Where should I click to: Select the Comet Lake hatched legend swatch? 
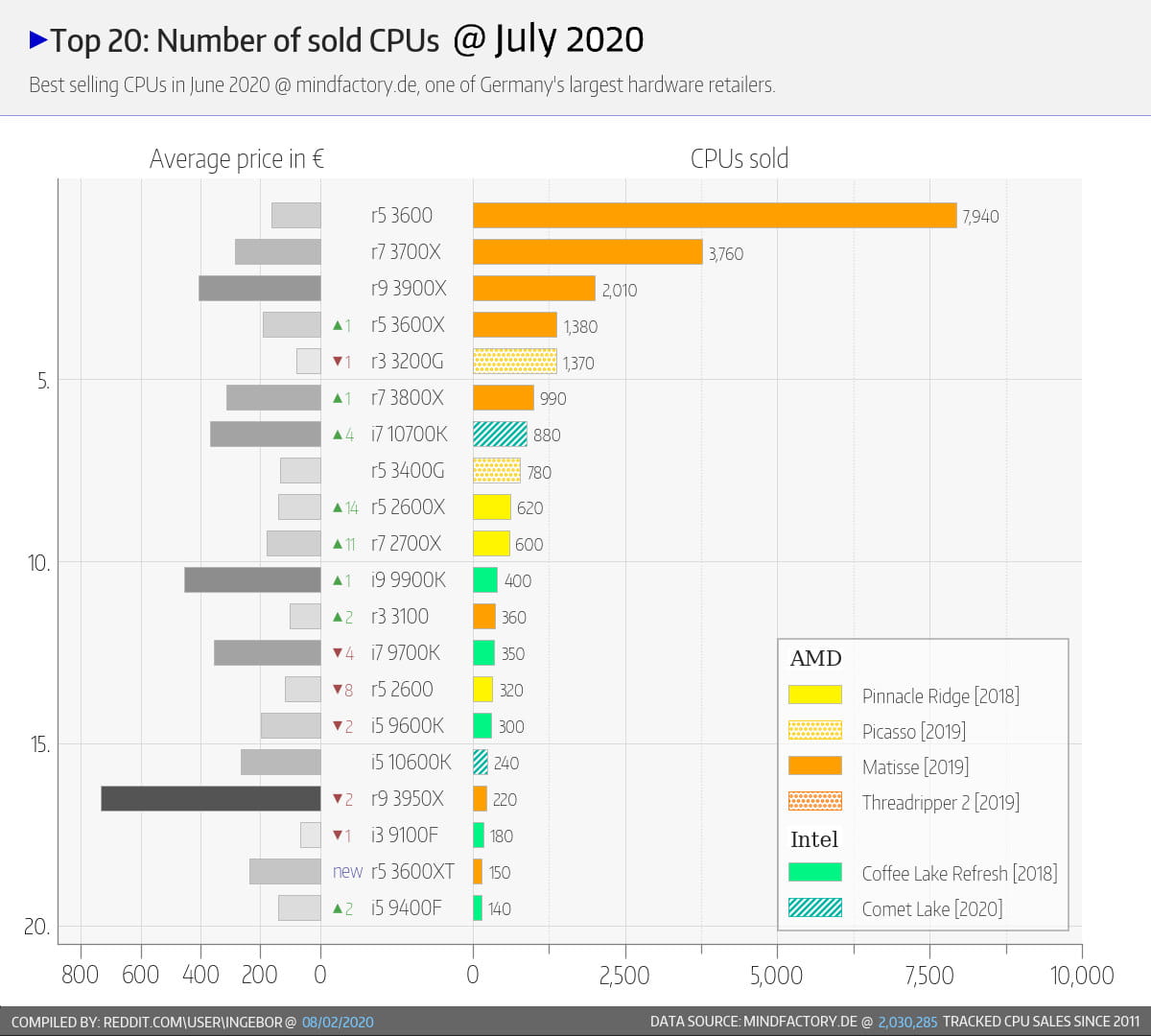[x=814, y=908]
